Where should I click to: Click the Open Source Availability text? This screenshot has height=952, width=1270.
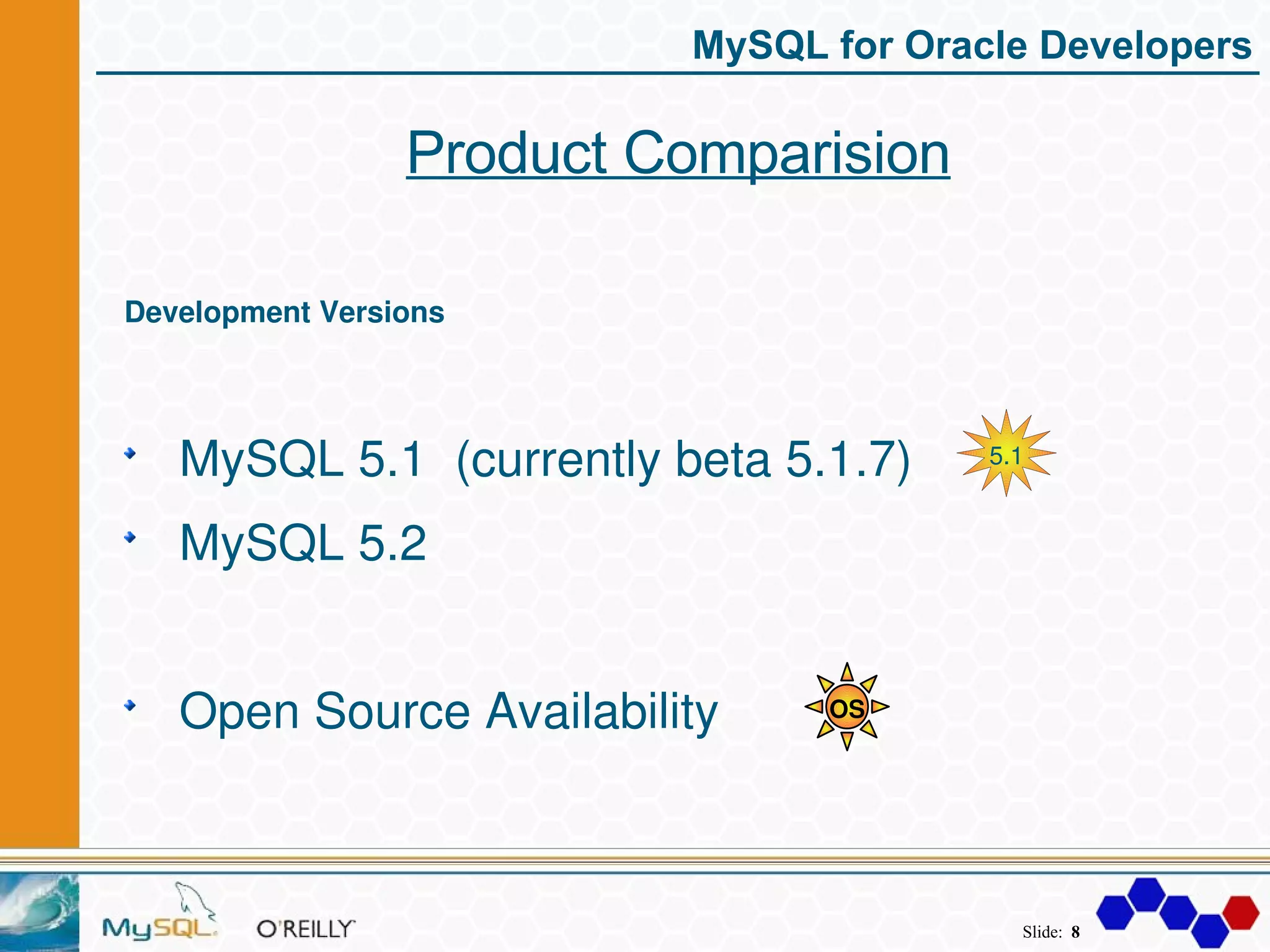click(448, 712)
